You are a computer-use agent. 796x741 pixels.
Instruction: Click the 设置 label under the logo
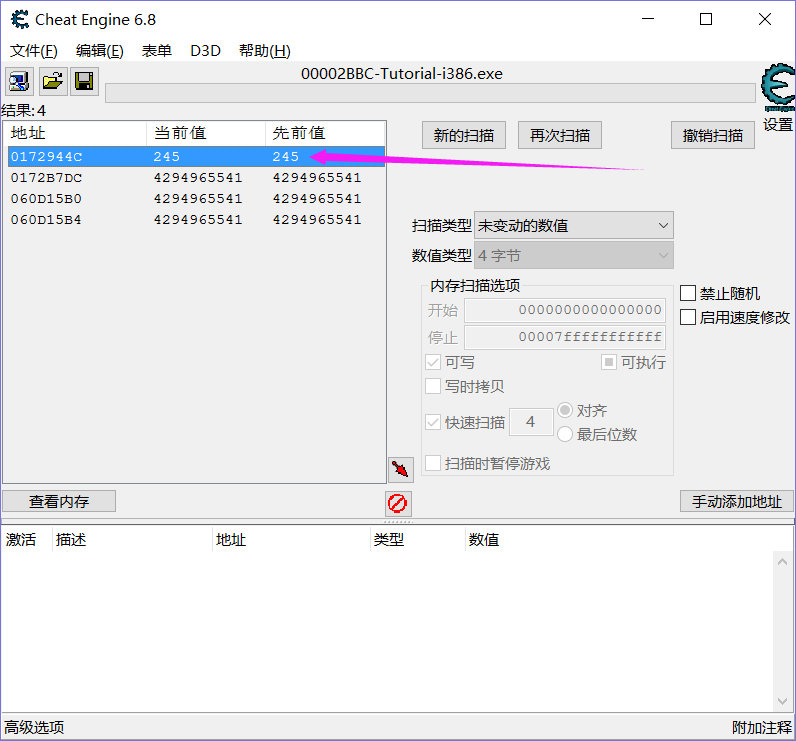click(x=778, y=124)
